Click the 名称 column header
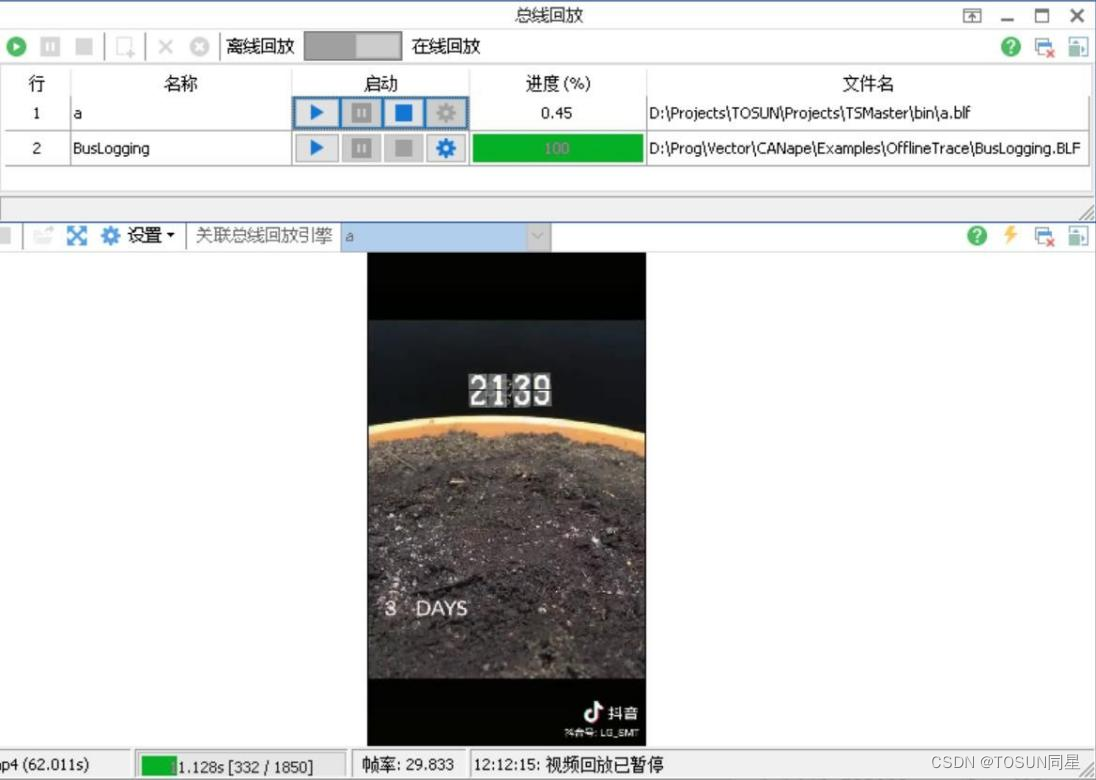The width and height of the screenshot is (1096, 780). (180, 83)
